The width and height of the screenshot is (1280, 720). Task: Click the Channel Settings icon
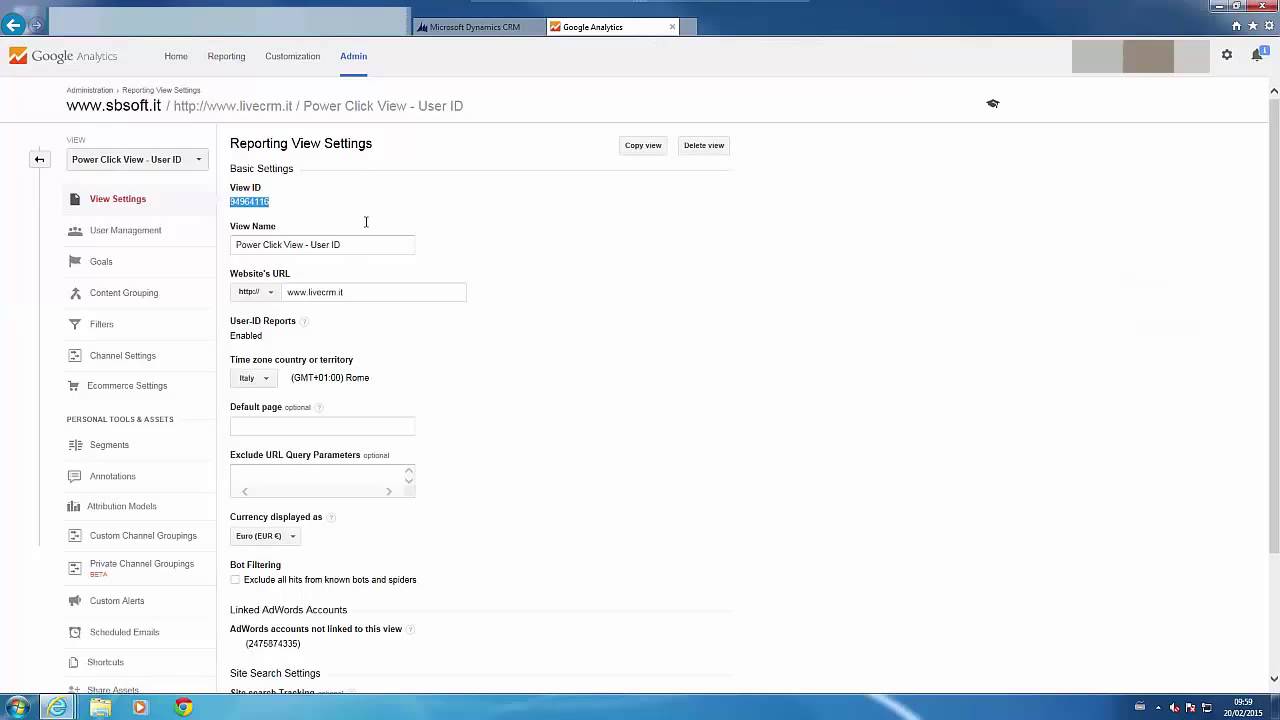point(75,356)
